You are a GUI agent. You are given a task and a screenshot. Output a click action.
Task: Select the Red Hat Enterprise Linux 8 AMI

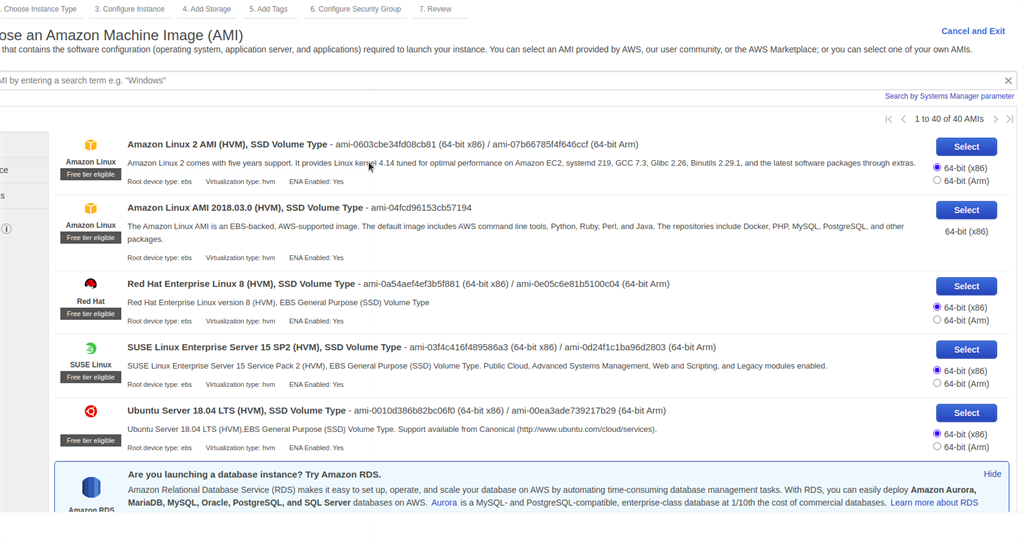tap(967, 286)
